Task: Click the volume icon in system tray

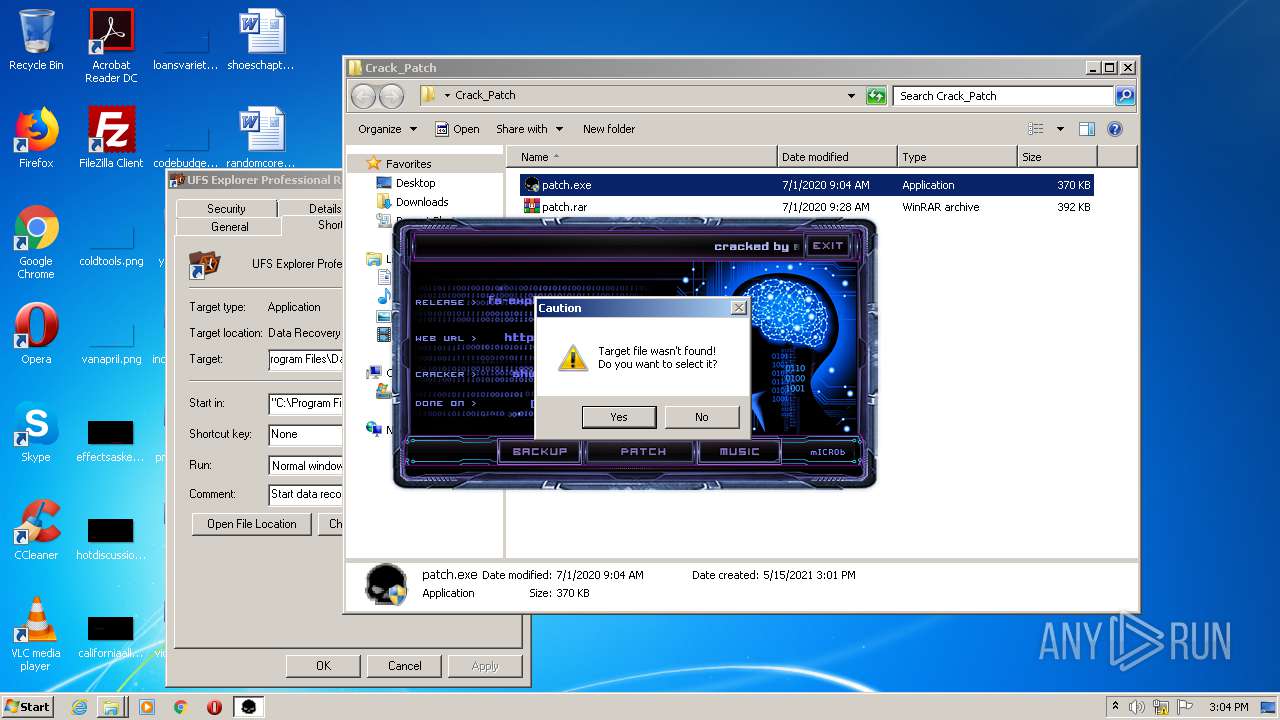Action: [1137, 707]
